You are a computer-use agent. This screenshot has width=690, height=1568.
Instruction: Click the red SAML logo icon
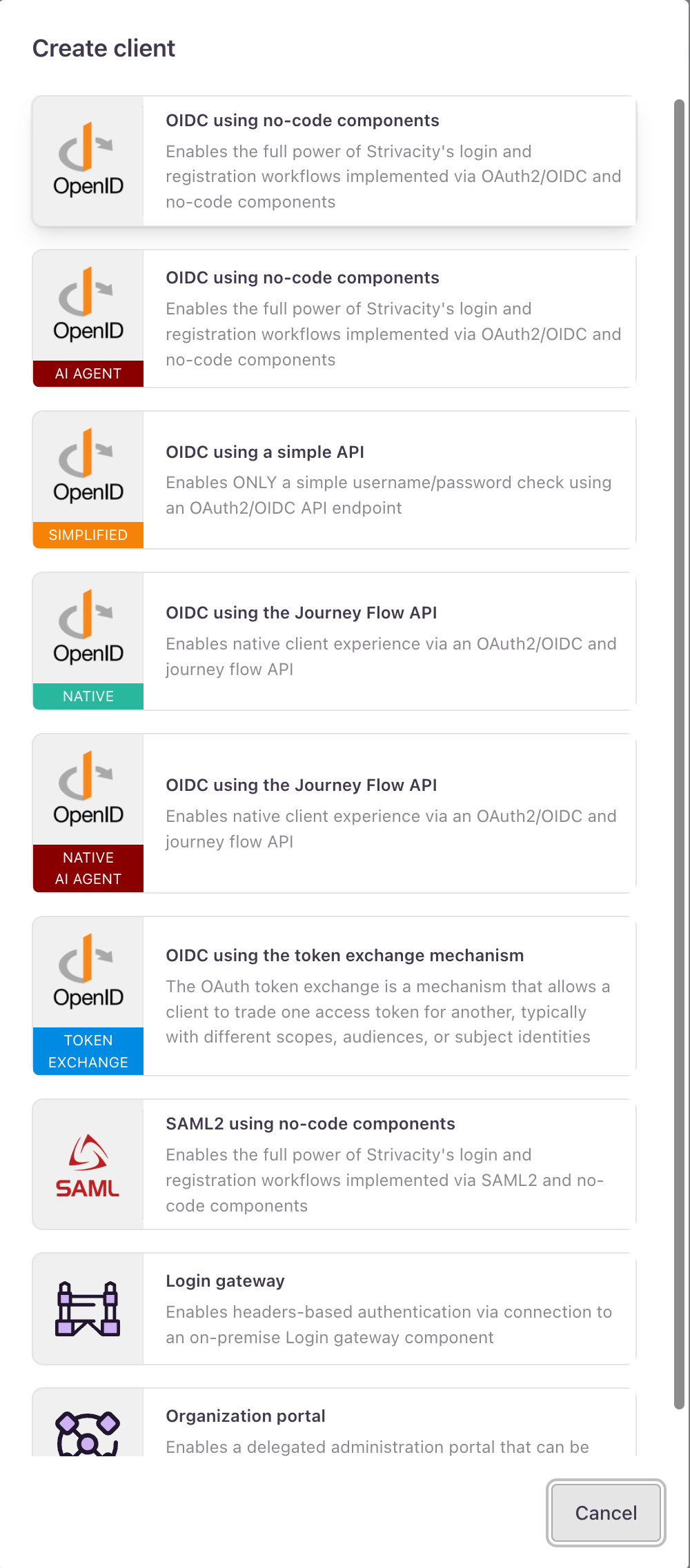pos(88,1165)
